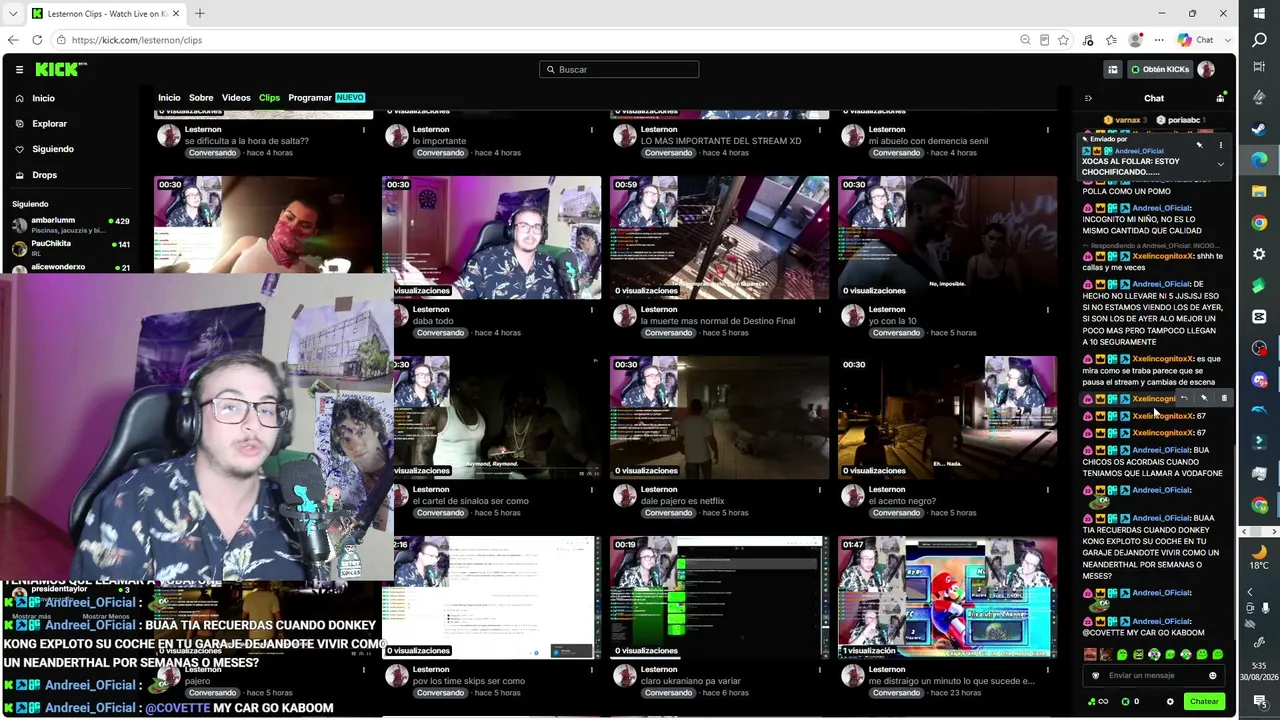Reply to the hovered XxelincognitoxX message
Screen dimensions: 1280x720
1184,398
